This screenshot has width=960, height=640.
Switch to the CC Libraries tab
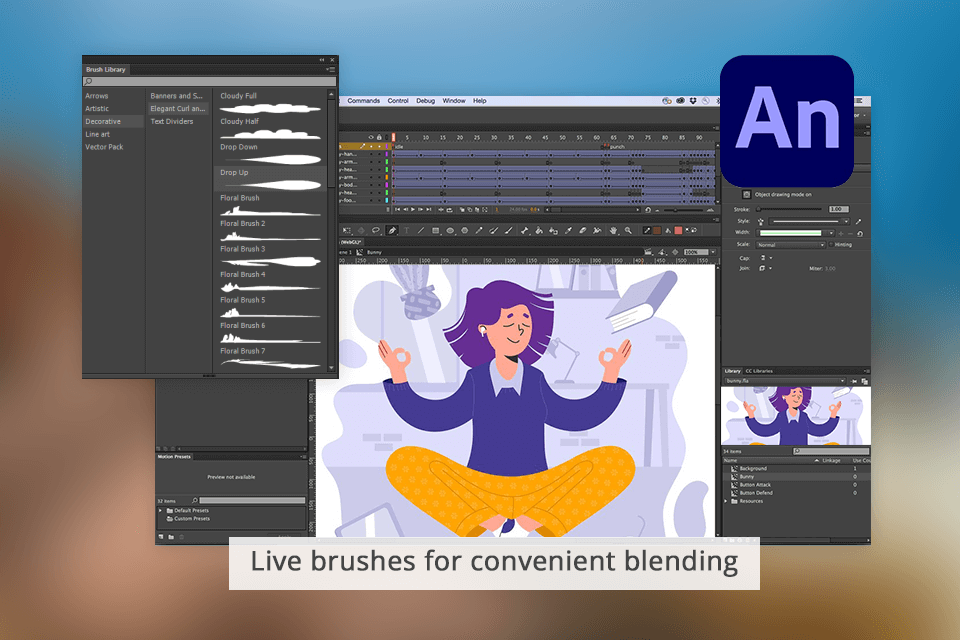tap(759, 371)
